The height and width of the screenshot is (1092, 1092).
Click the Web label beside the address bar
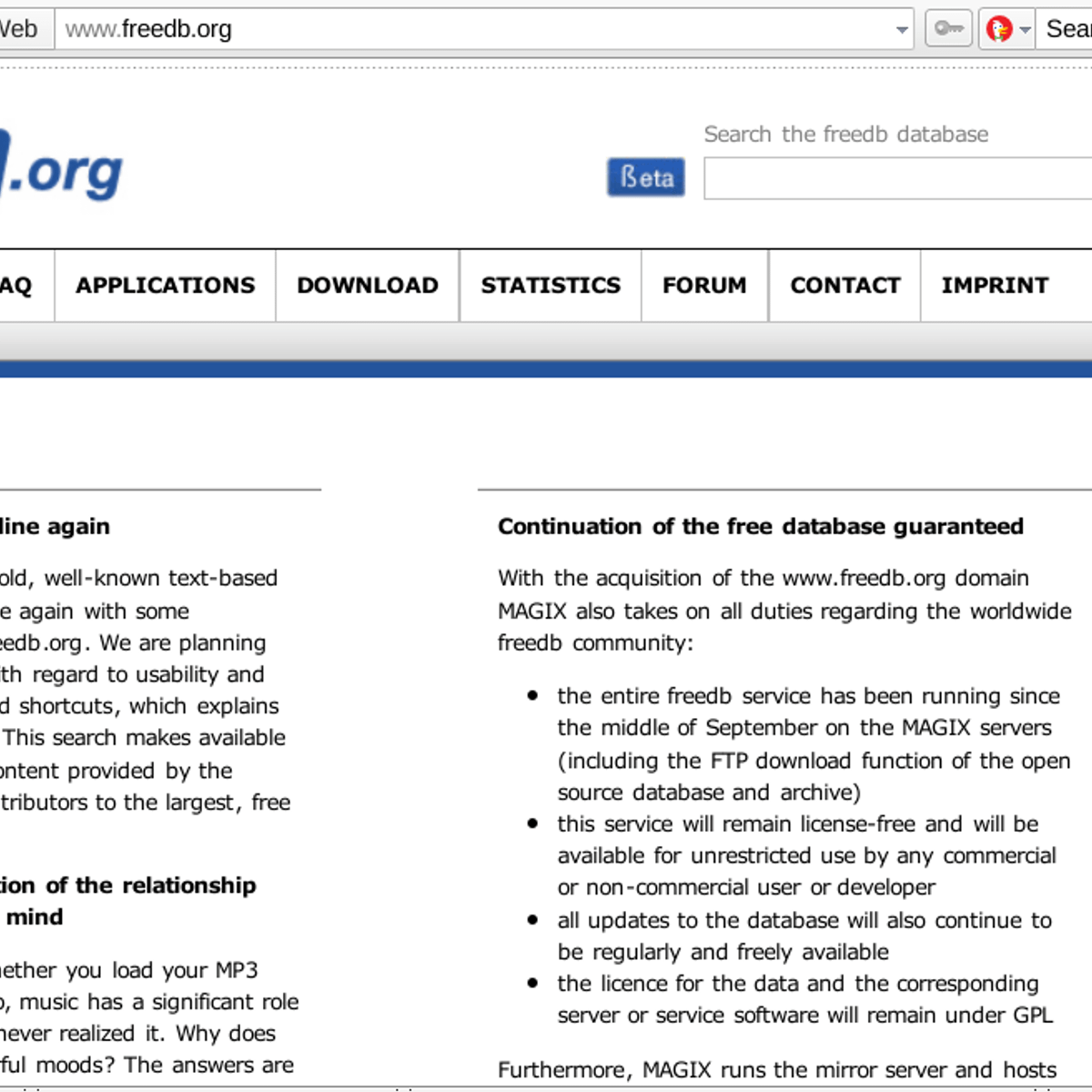click(x=18, y=28)
